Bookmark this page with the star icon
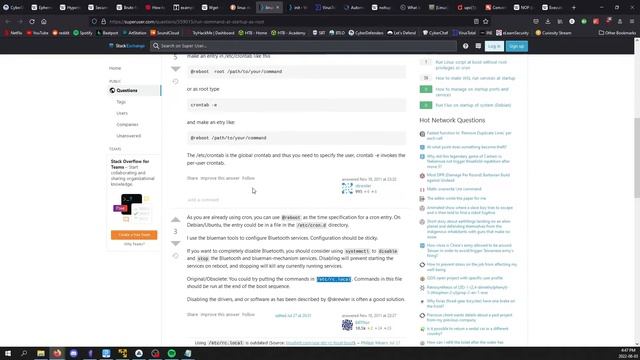Screen dimensions: 640x360 [486, 22]
